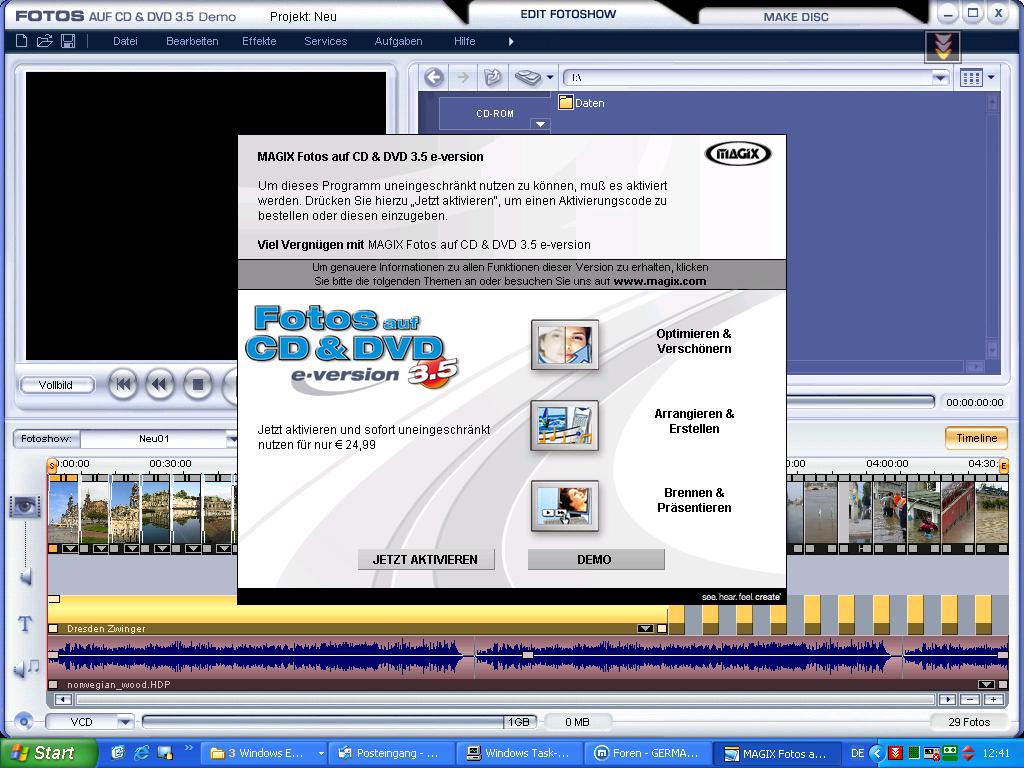The image size is (1024, 768).
Task: Click the Arrangieren & Erstellen image button
Action: click(x=565, y=426)
